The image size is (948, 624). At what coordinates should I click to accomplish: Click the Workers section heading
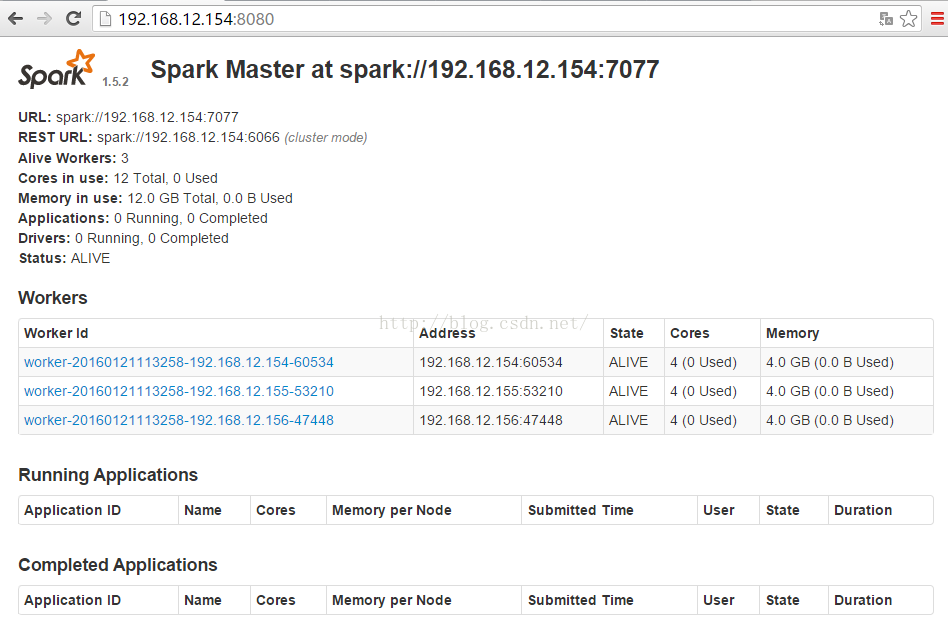click(53, 298)
